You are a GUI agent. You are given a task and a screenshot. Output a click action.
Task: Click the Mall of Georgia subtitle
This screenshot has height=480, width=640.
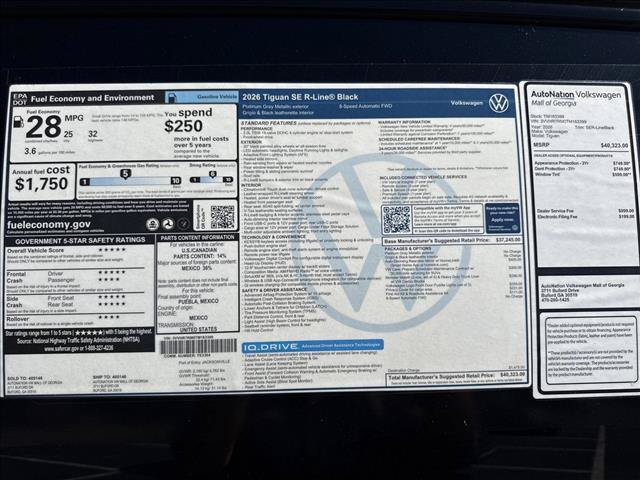tap(553, 103)
